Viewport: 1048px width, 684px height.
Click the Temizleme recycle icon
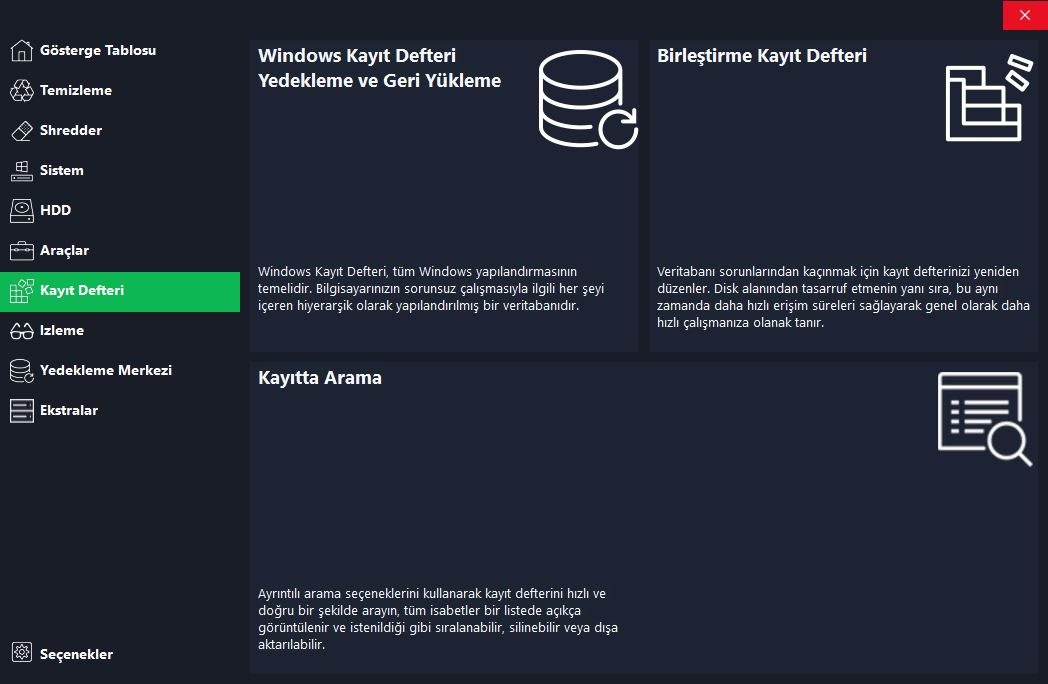(x=21, y=90)
